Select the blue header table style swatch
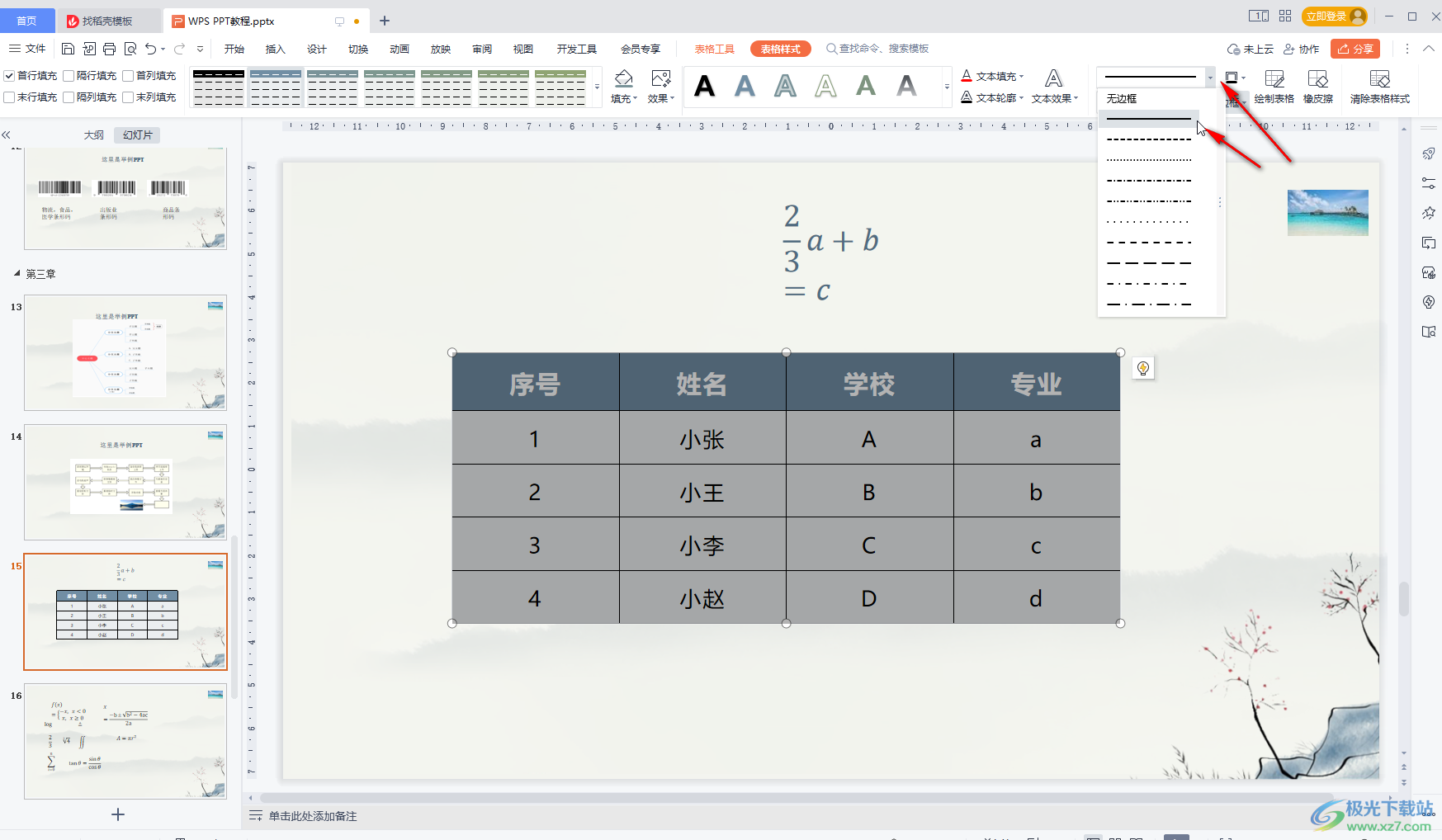The width and height of the screenshot is (1442, 840). click(x=276, y=87)
